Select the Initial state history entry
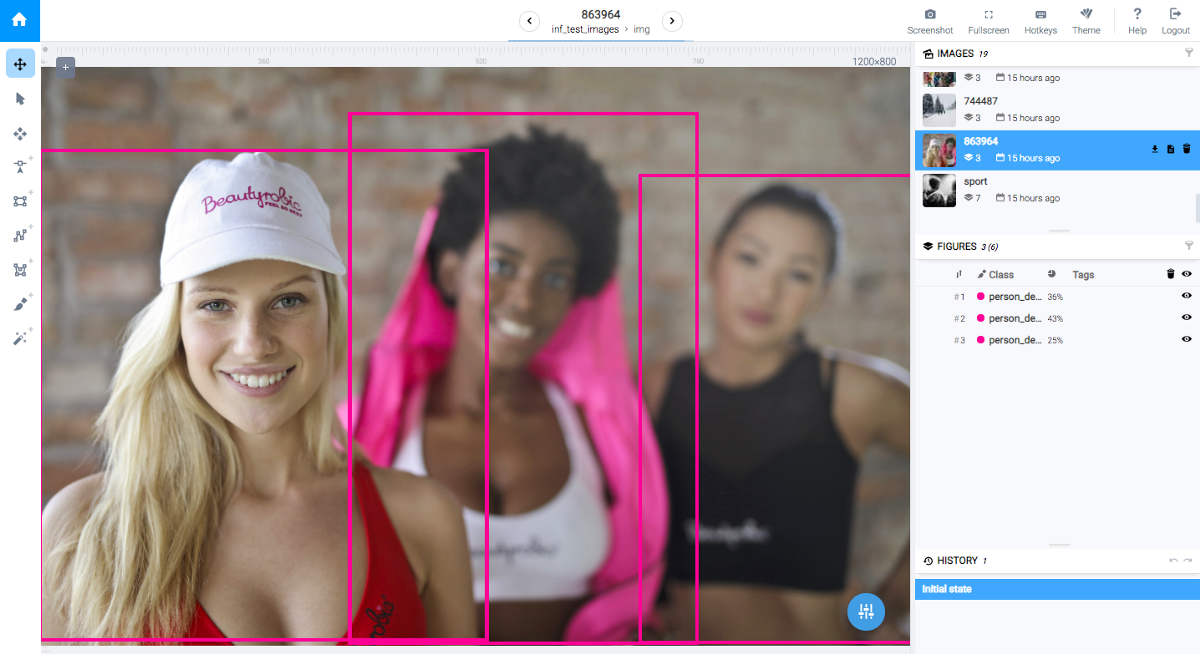The image size is (1200, 654). tap(1057, 589)
